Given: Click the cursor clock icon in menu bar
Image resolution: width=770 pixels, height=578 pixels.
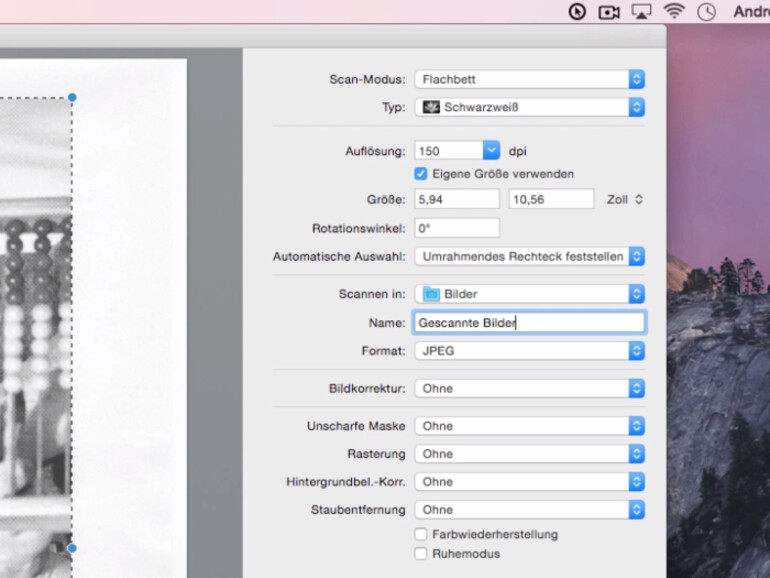Looking at the screenshot, I should point(577,11).
